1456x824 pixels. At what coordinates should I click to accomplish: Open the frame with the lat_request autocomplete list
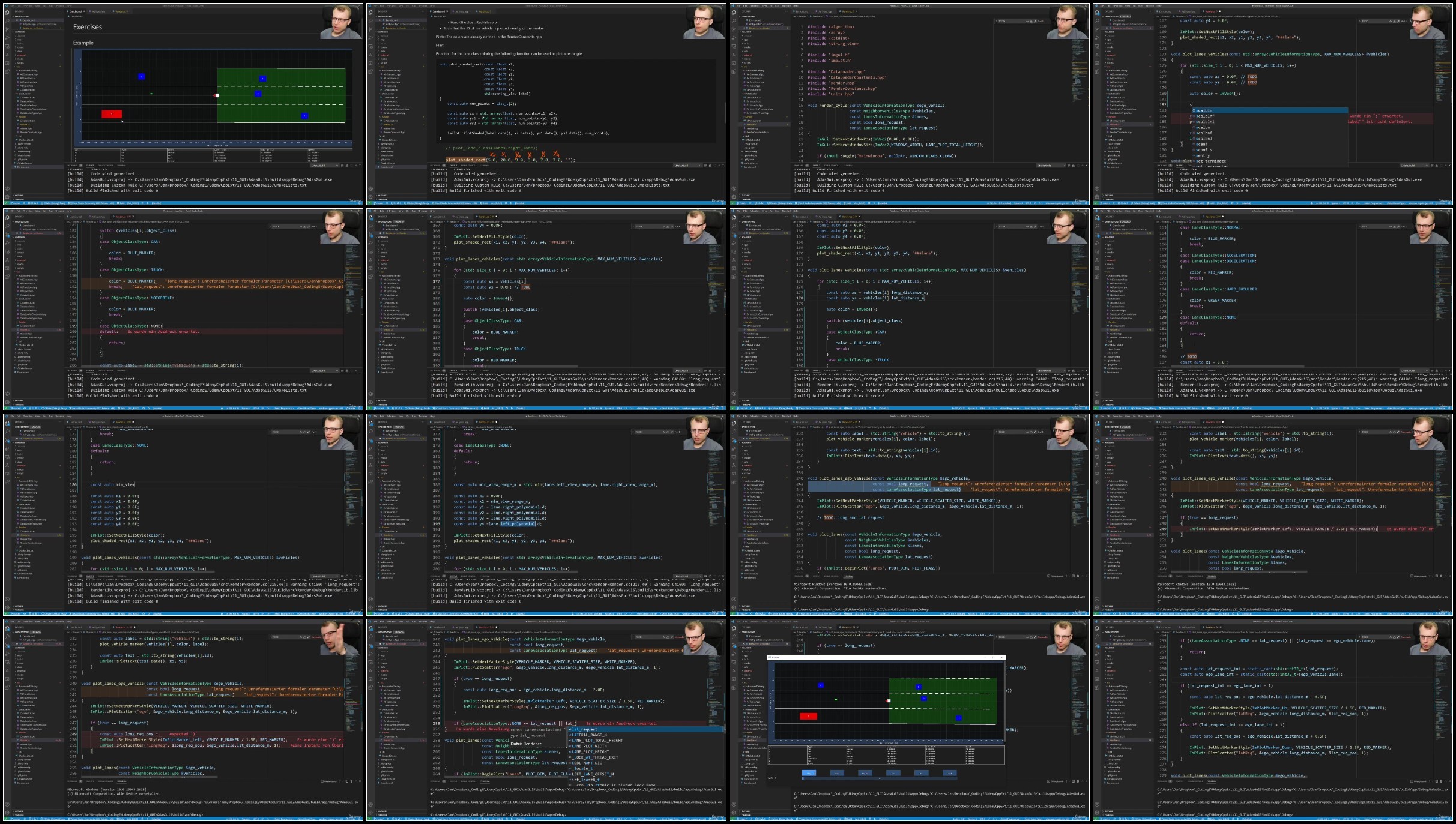[546, 719]
